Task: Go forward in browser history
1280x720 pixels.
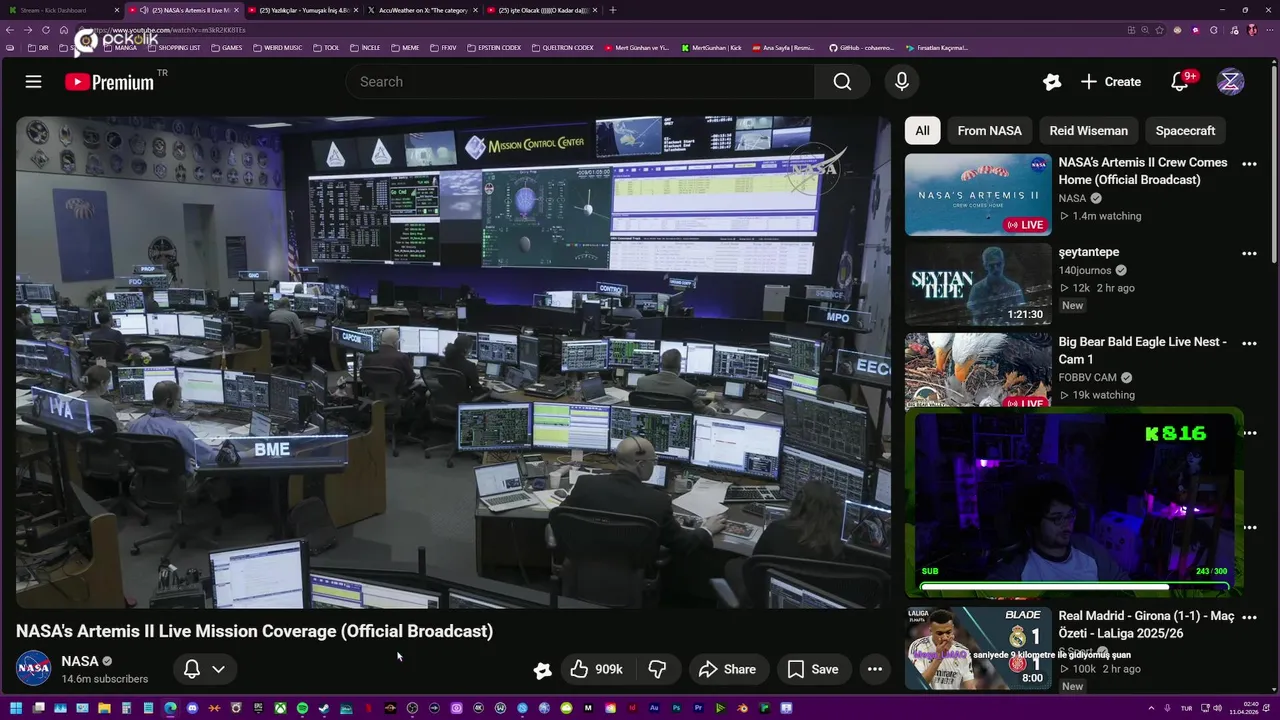Action: click(28, 30)
